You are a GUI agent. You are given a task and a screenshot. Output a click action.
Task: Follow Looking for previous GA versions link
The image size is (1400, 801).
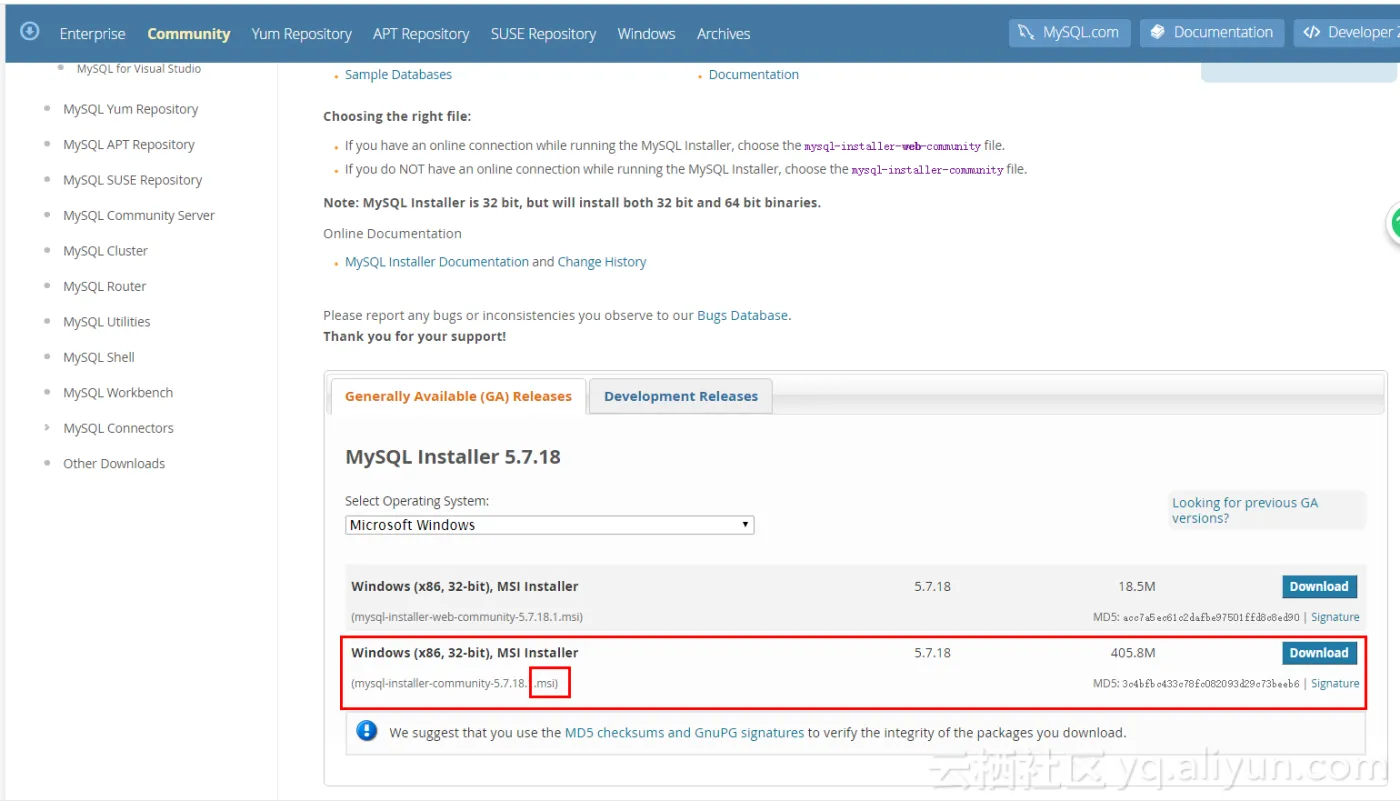tap(1245, 510)
